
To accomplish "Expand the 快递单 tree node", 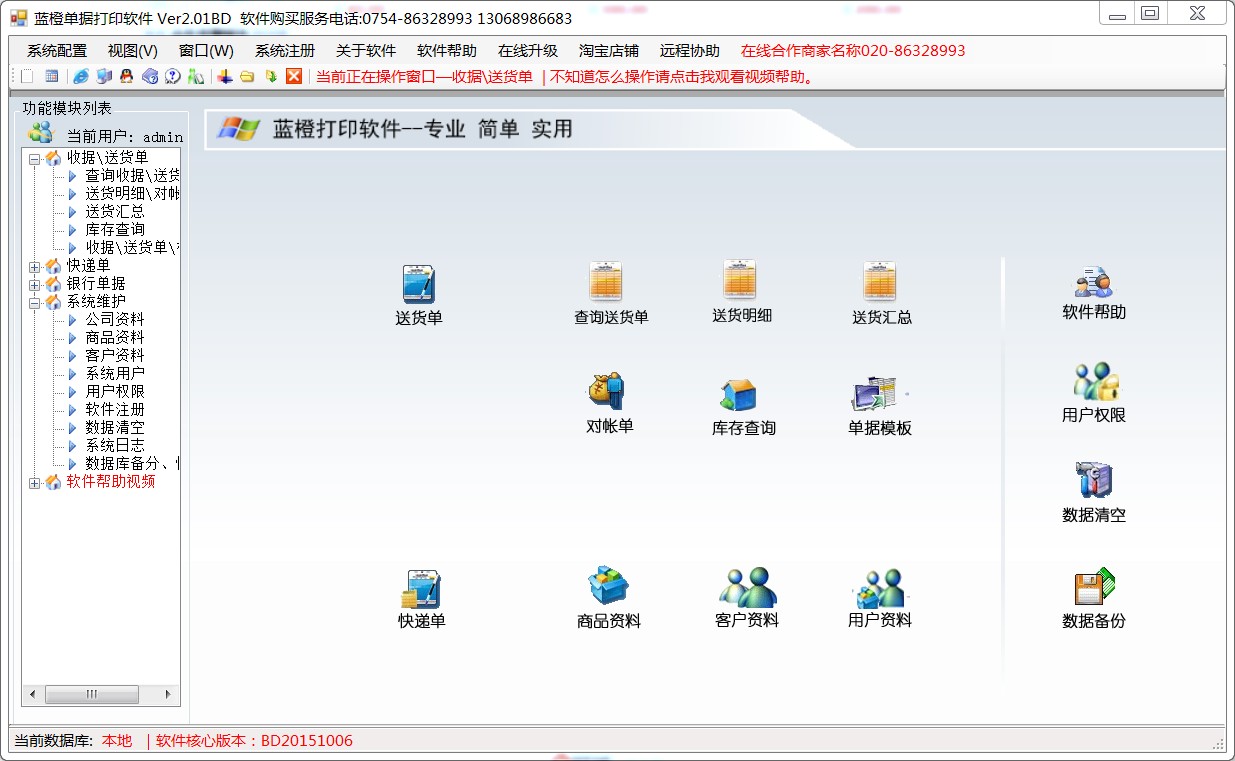I will [x=35, y=266].
